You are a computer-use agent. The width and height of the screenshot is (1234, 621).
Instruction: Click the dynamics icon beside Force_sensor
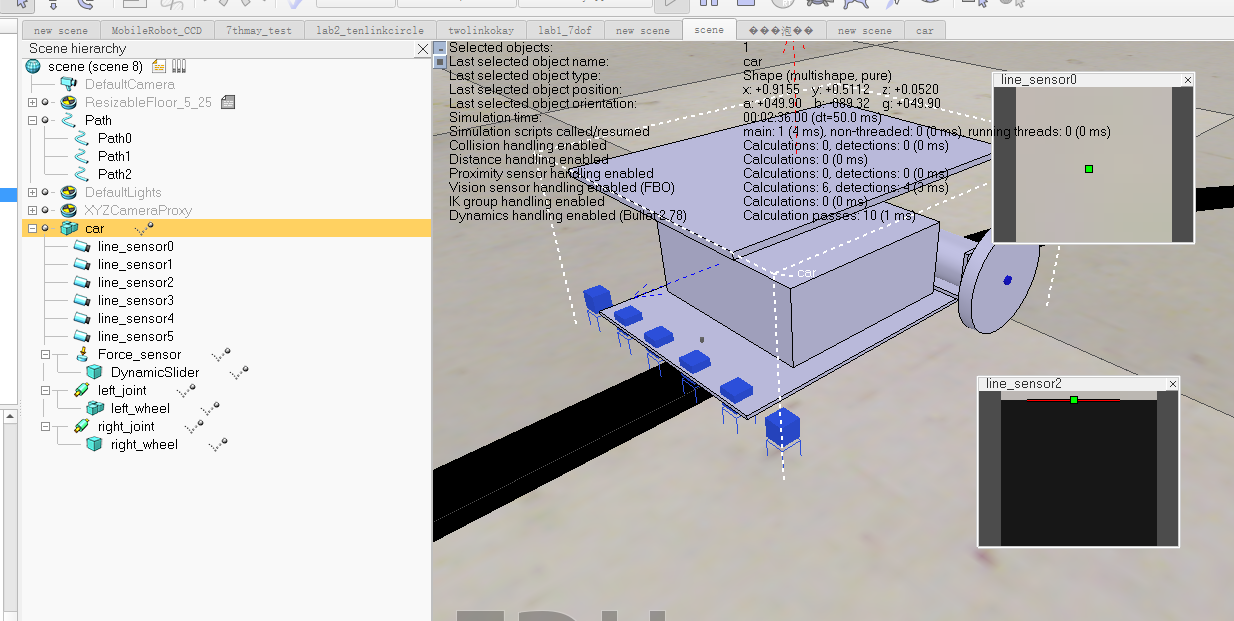222,355
